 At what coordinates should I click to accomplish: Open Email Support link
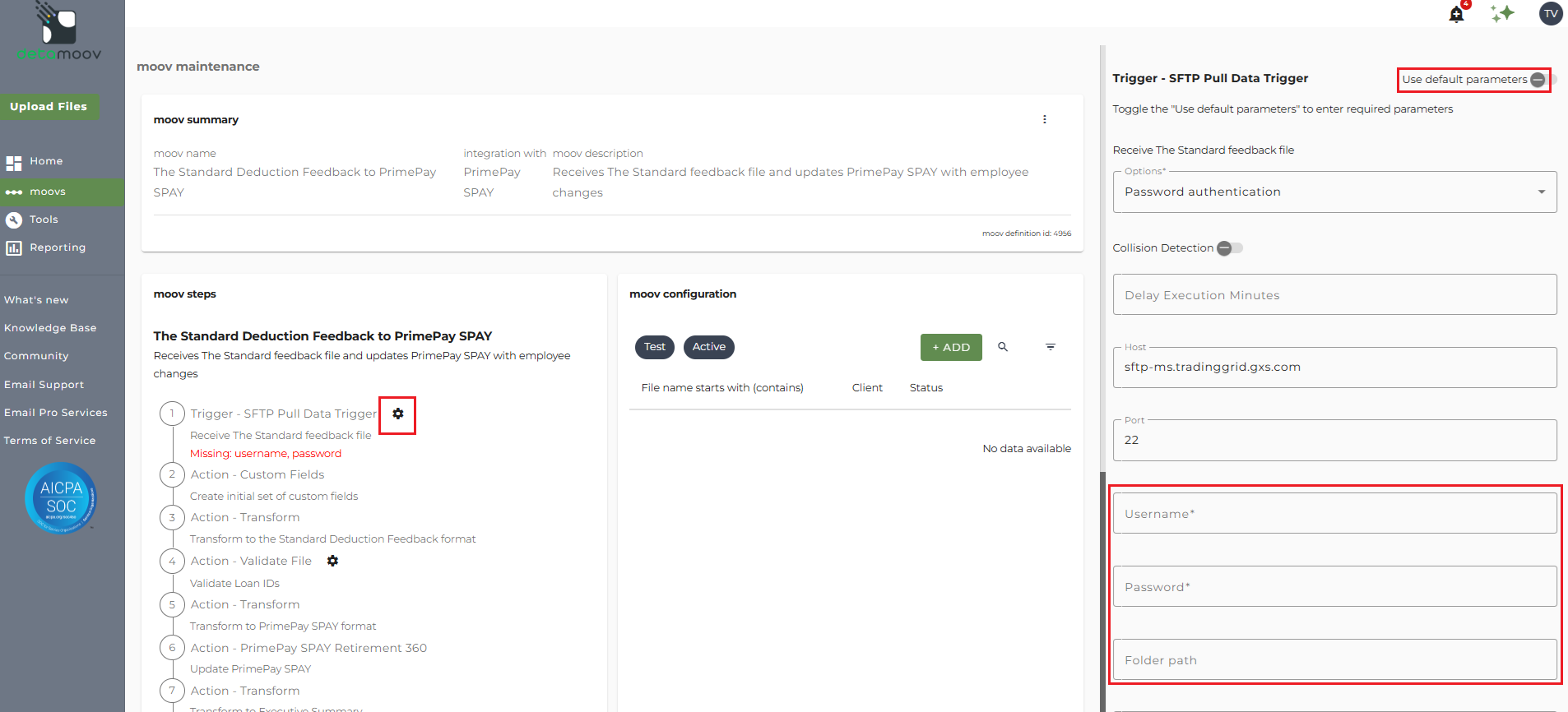[44, 385]
